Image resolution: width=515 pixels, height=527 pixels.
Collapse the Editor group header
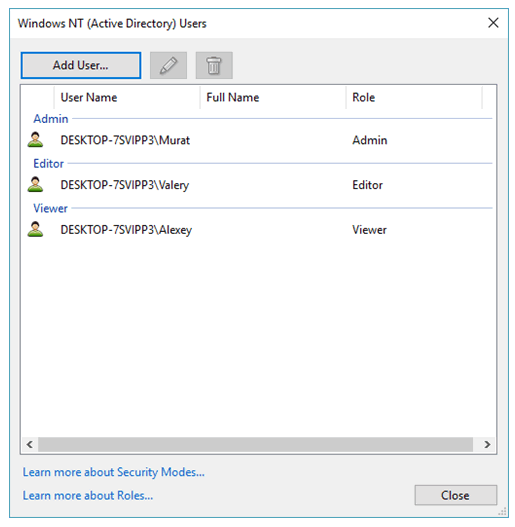[48, 164]
